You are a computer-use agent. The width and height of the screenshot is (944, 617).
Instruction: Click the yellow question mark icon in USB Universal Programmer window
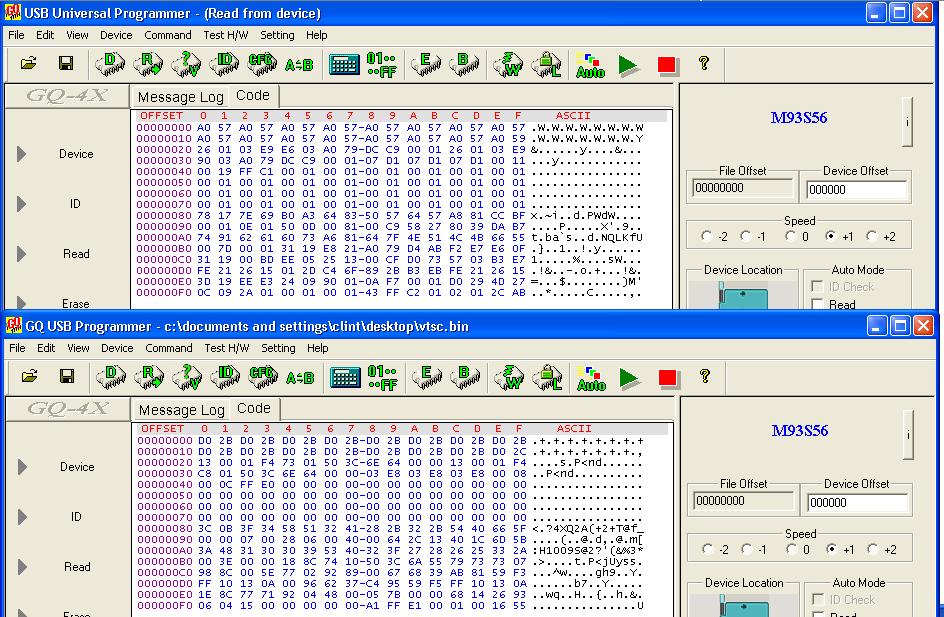pos(704,63)
